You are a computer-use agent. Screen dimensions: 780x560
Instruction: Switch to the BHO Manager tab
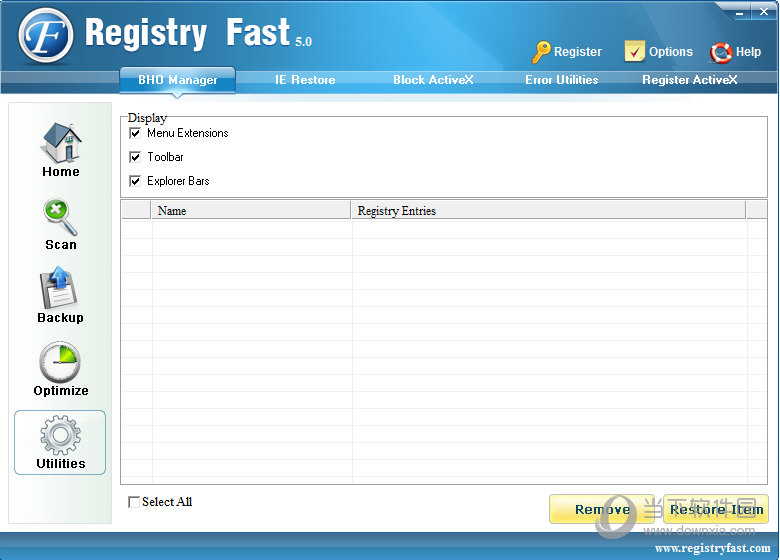178,80
